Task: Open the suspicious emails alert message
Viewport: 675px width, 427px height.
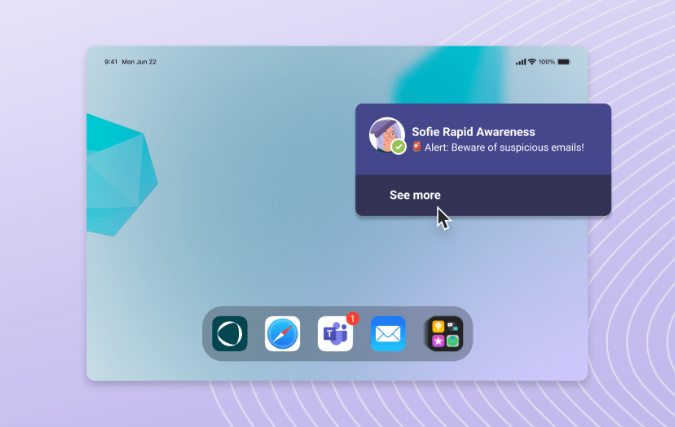Action: (x=504, y=148)
